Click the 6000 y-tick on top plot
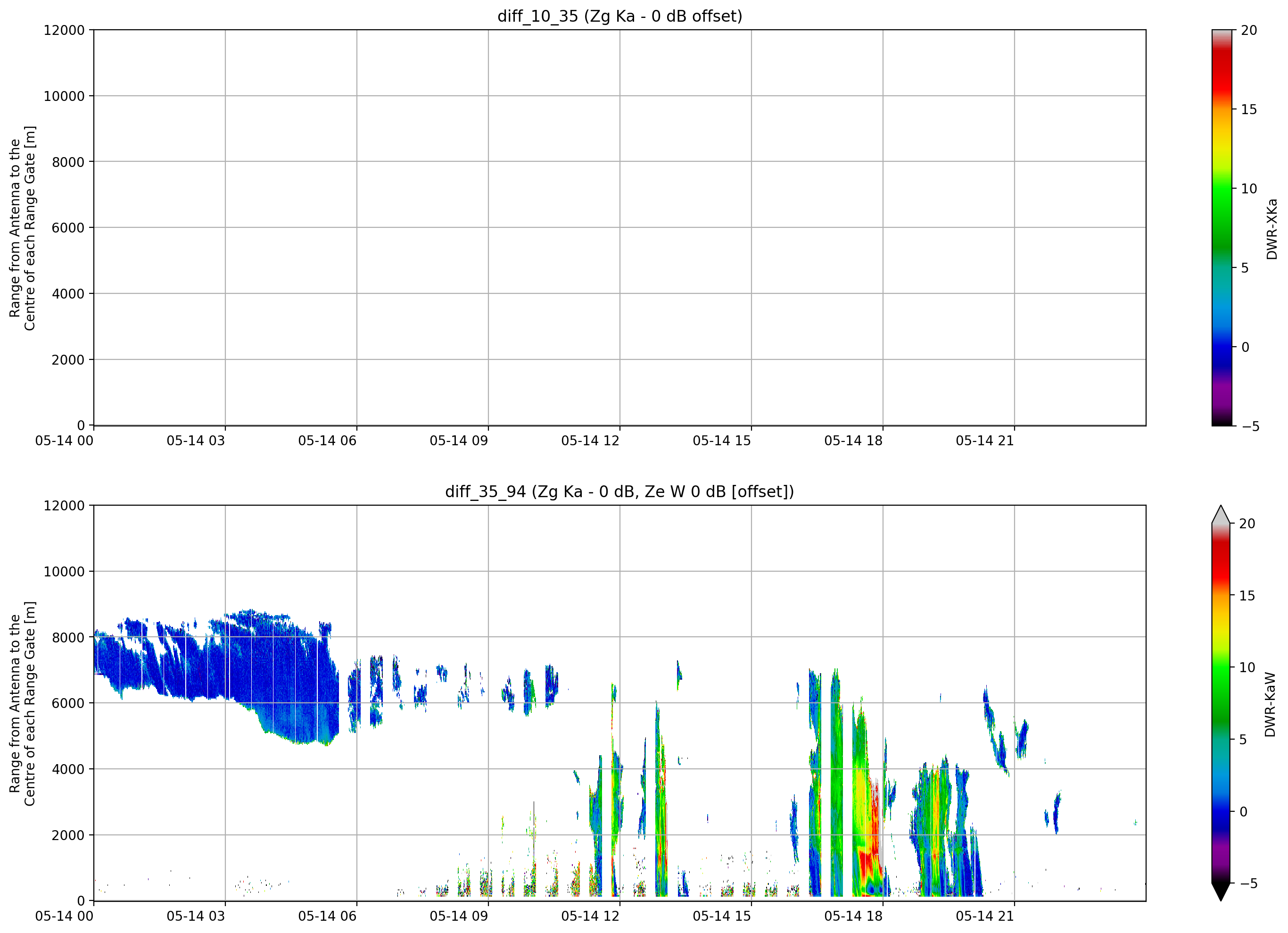1288x933 pixels. (68, 228)
